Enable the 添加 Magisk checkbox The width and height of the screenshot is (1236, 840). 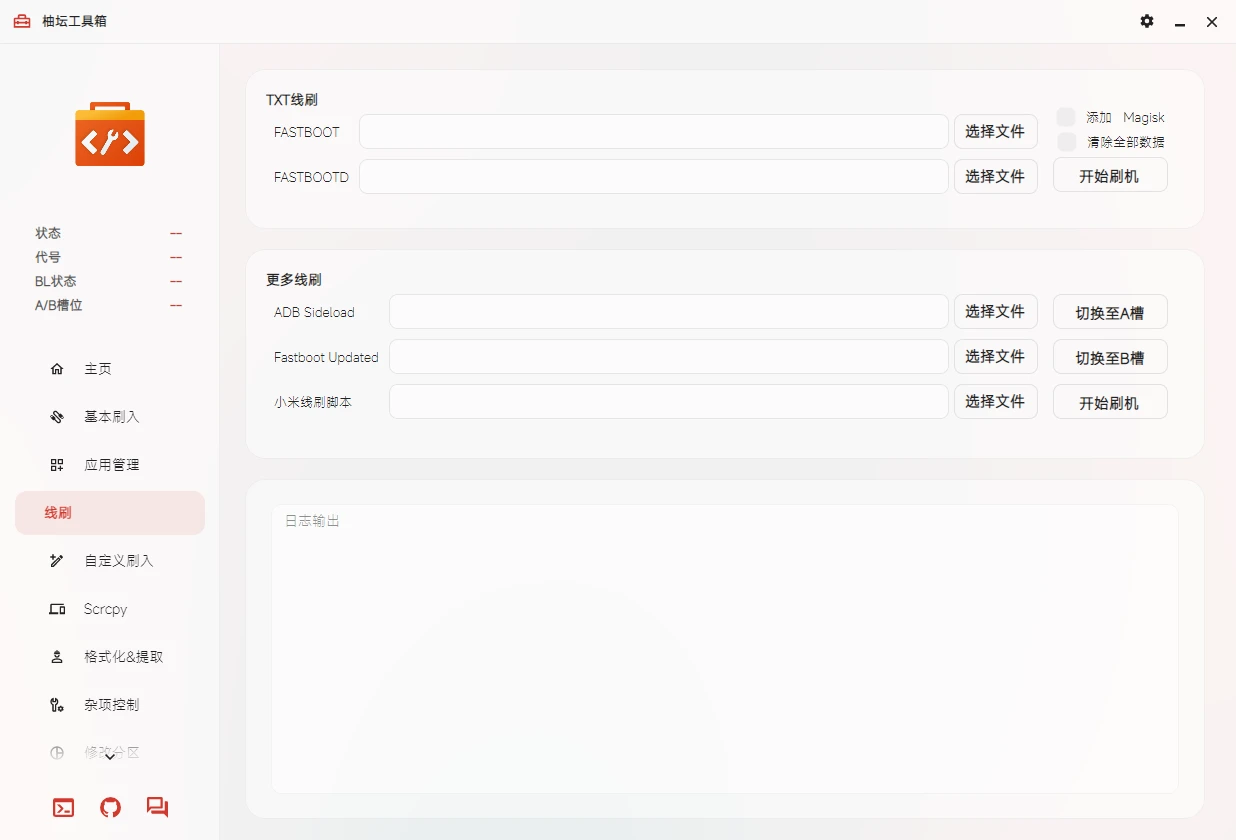1066,117
